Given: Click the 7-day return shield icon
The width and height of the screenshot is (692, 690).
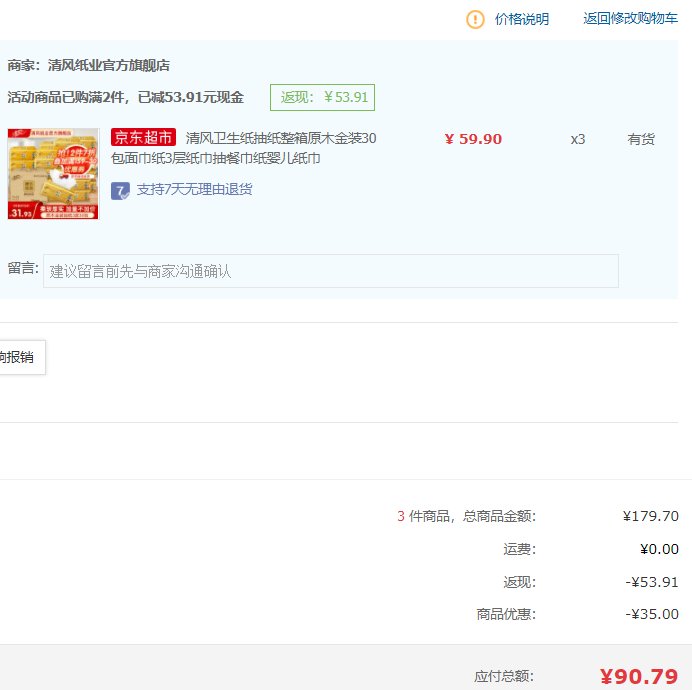Looking at the screenshot, I should tap(120, 191).
